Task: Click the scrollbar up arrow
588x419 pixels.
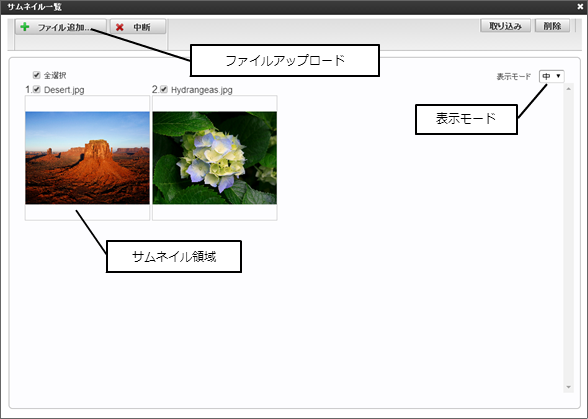Action: [568, 89]
